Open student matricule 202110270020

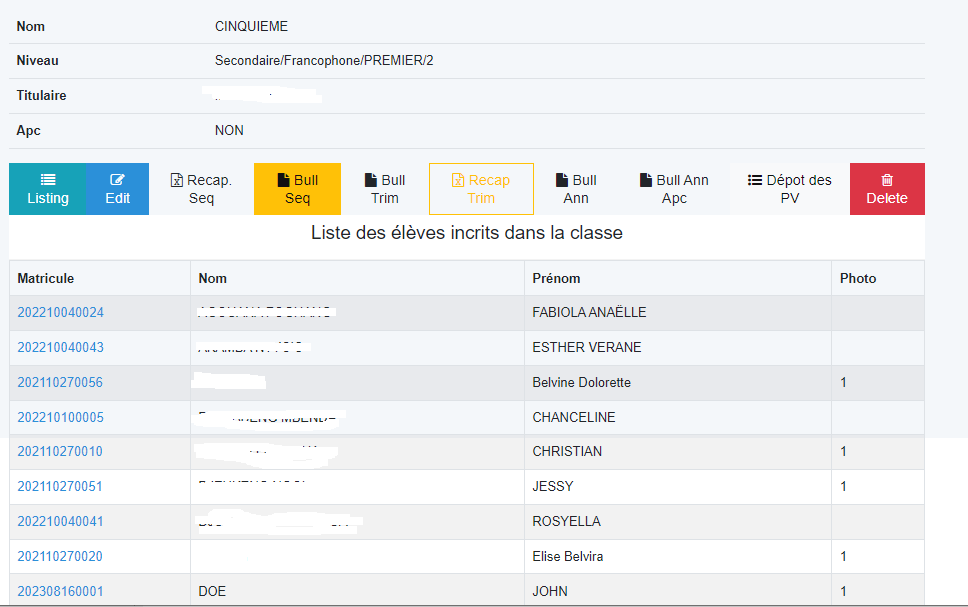click(60, 556)
